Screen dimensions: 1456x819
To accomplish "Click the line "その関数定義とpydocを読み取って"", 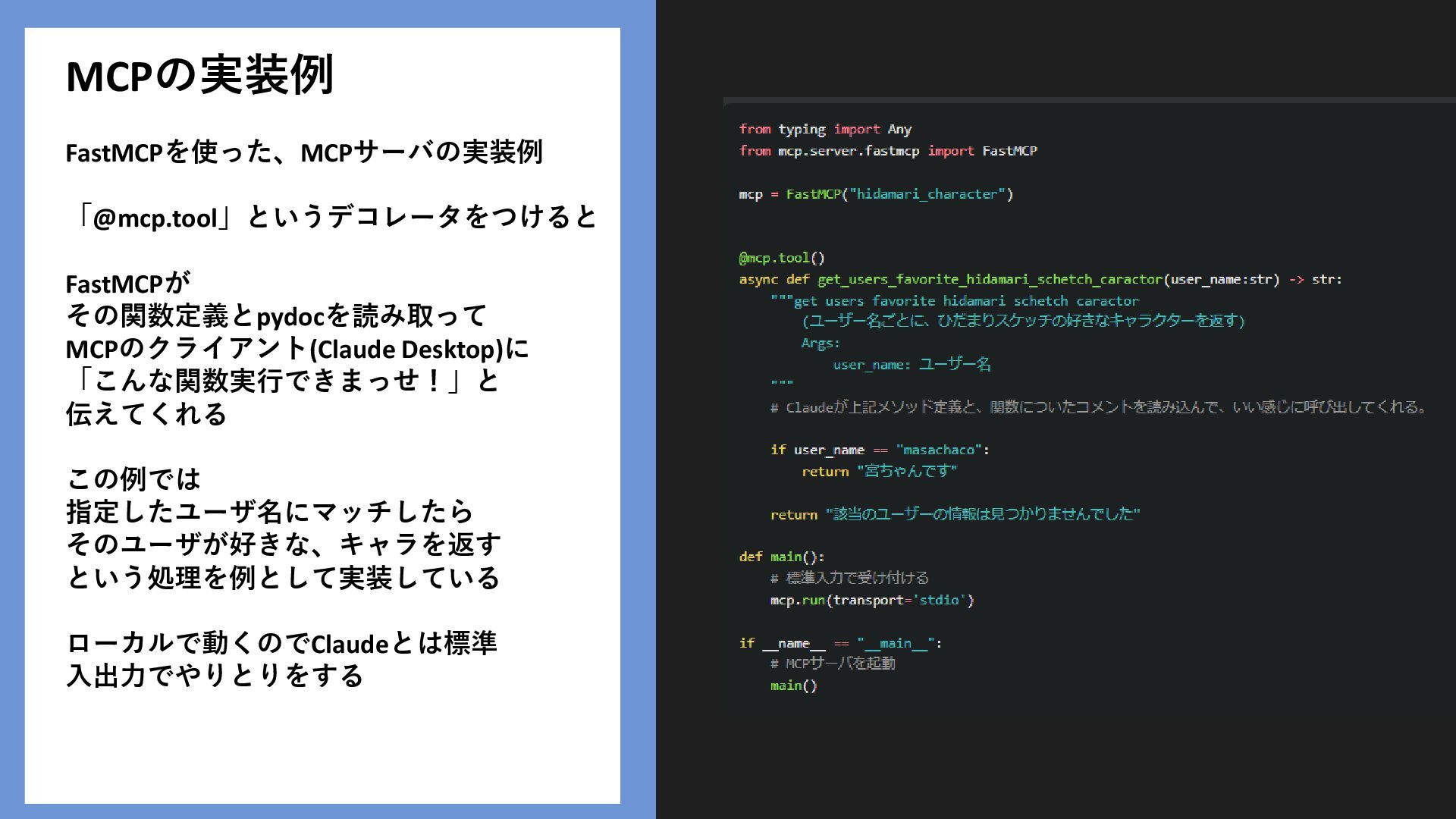I will coord(276,316).
